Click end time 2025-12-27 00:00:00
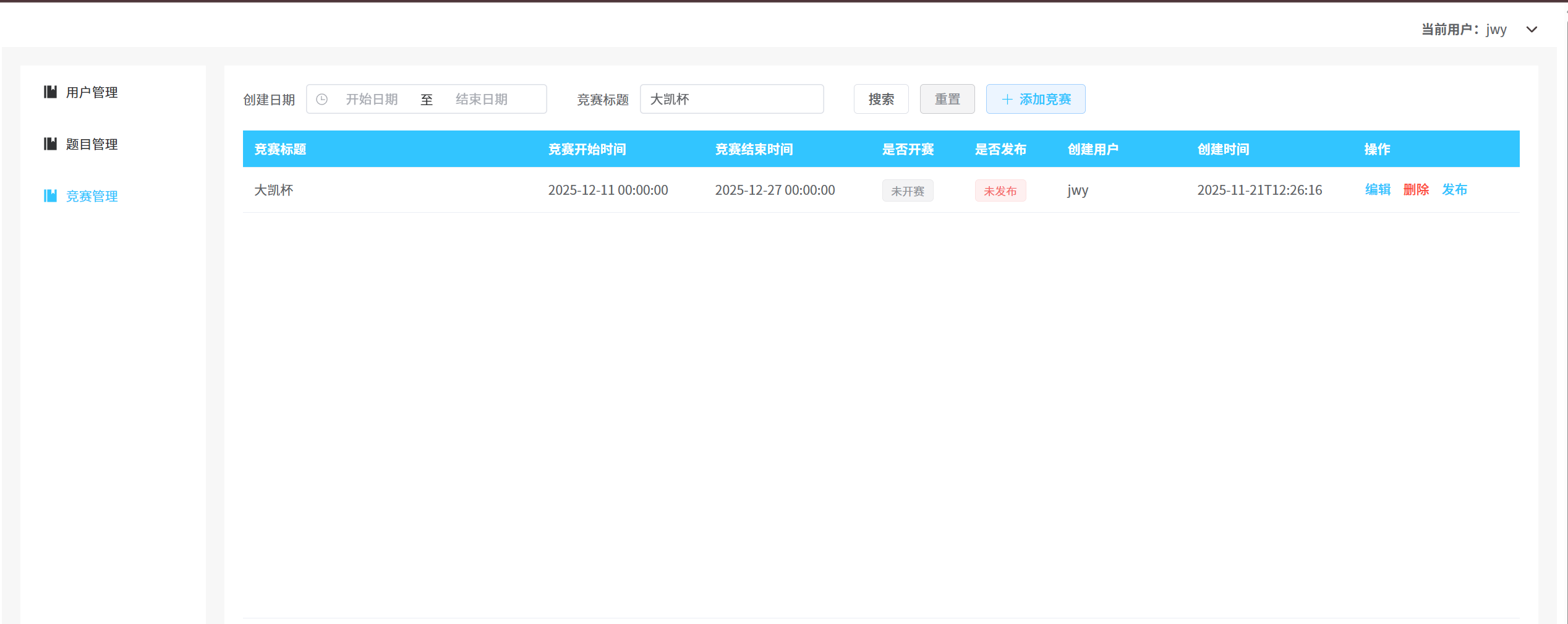This screenshot has height=624, width=1568. 775,190
